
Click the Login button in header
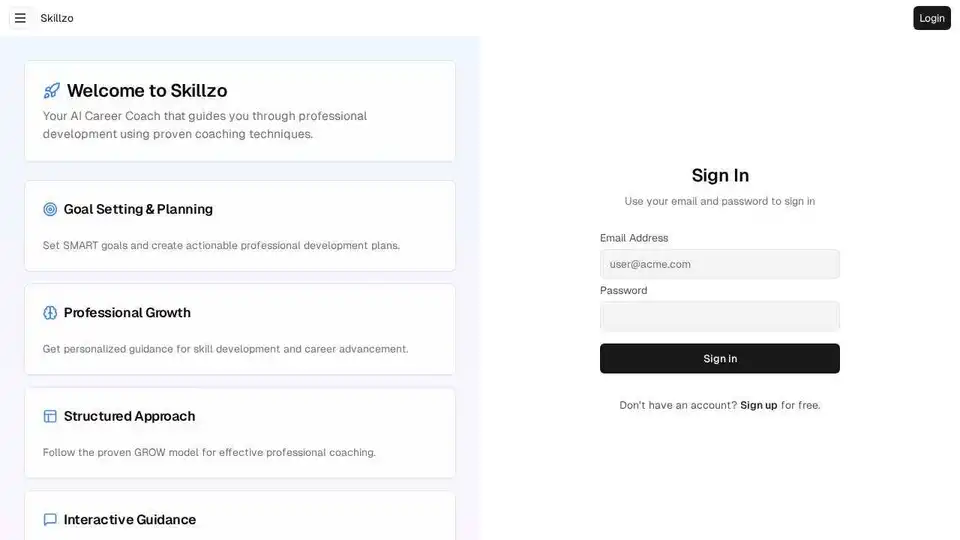click(932, 18)
